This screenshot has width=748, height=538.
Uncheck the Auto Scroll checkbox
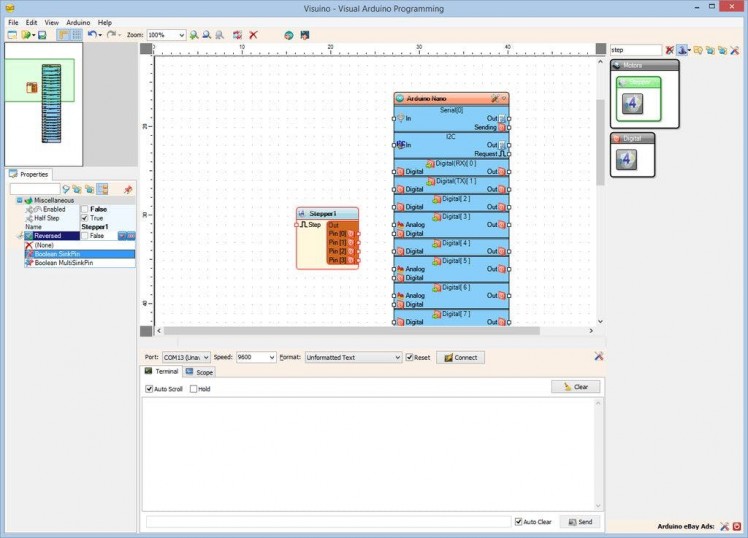[150, 388]
